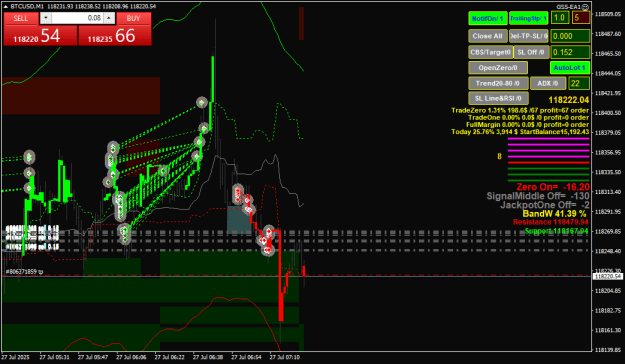
Task: Click the Resistance 118479.94 label
Action: [x=550, y=222]
